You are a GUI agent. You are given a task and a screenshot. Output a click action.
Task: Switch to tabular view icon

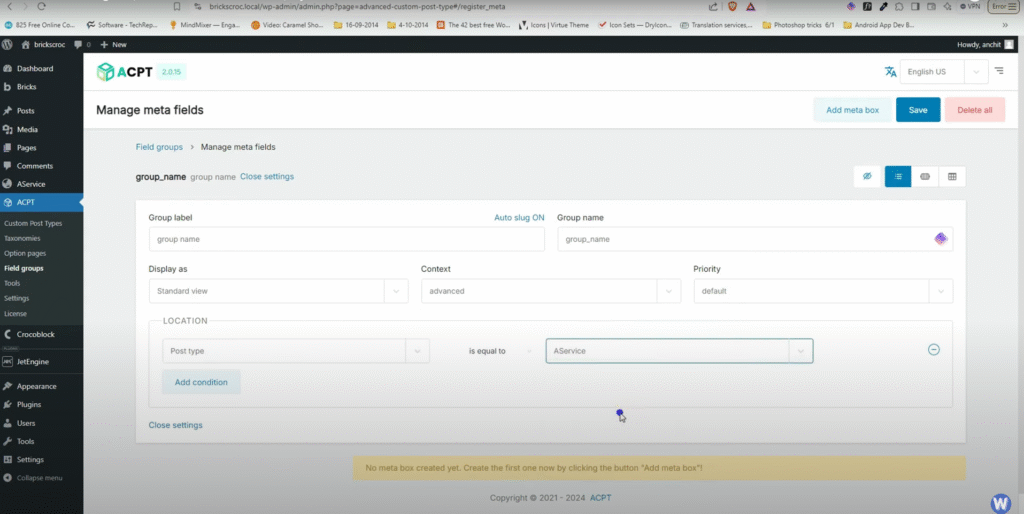pyautogui.click(x=952, y=176)
